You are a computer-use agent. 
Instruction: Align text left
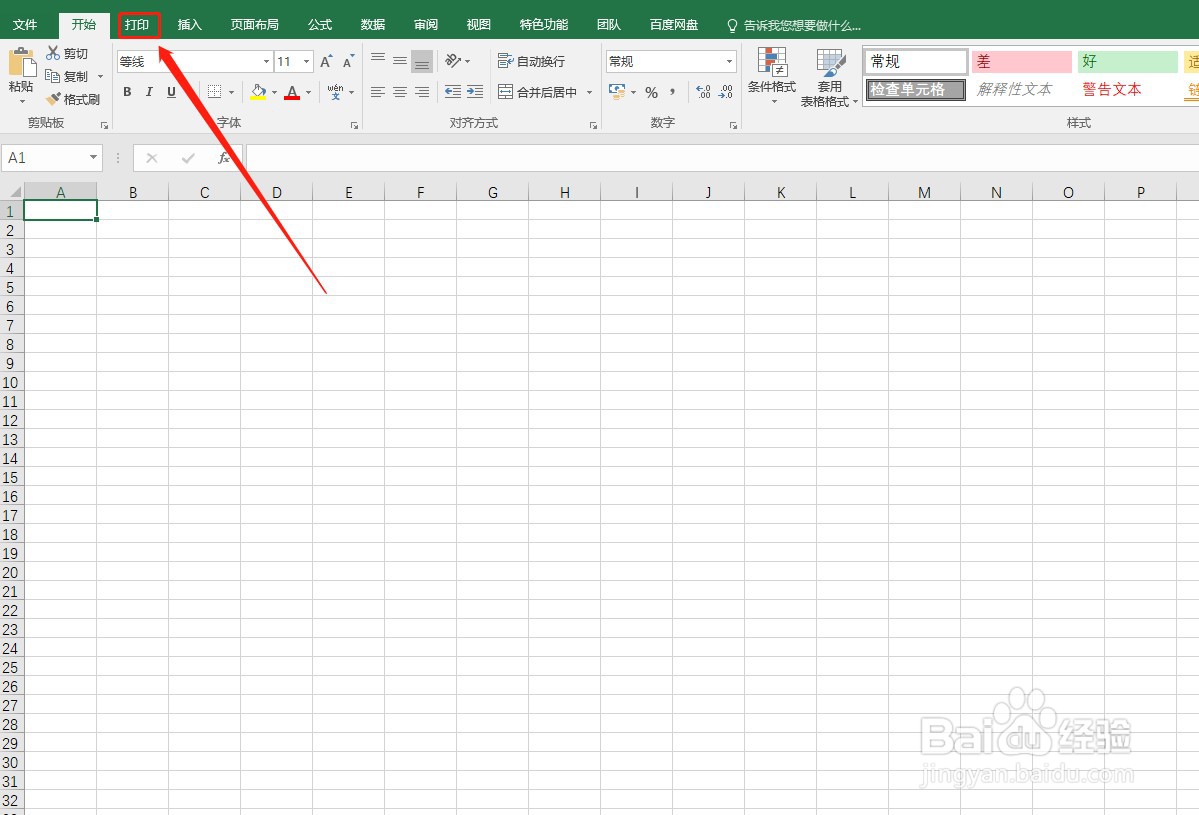pyautogui.click(x=378, y=92)
